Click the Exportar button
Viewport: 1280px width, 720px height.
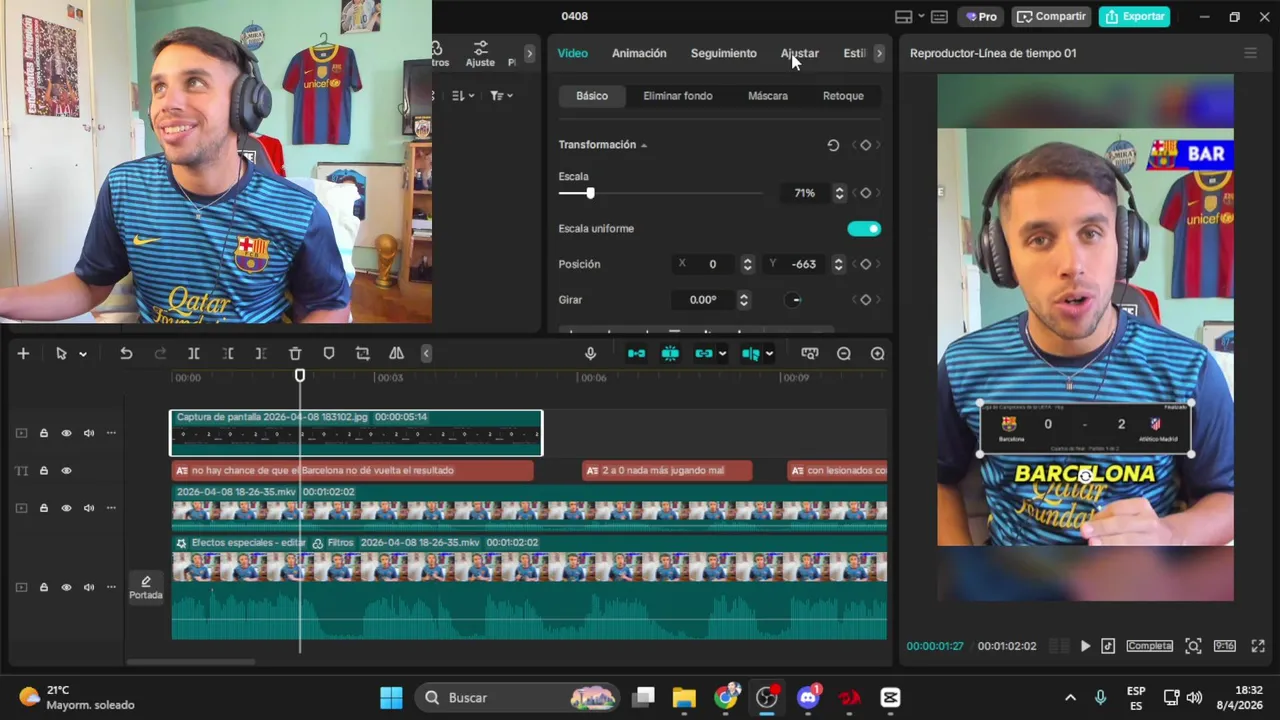tap(1136, 16)
